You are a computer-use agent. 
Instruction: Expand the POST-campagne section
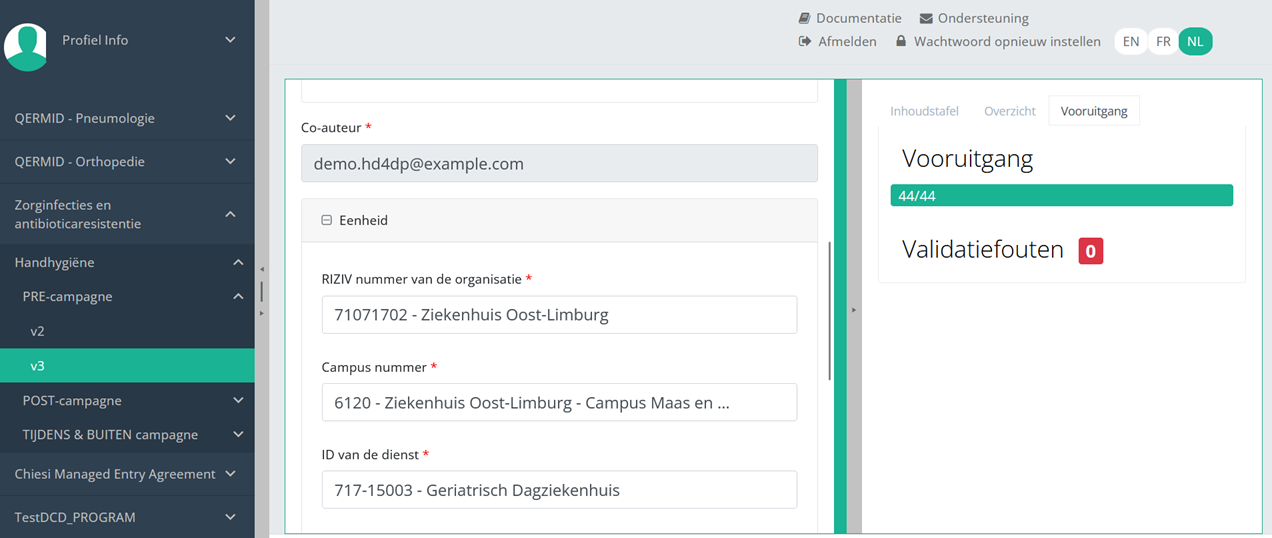pyautogui.click(x=127, y=400)
